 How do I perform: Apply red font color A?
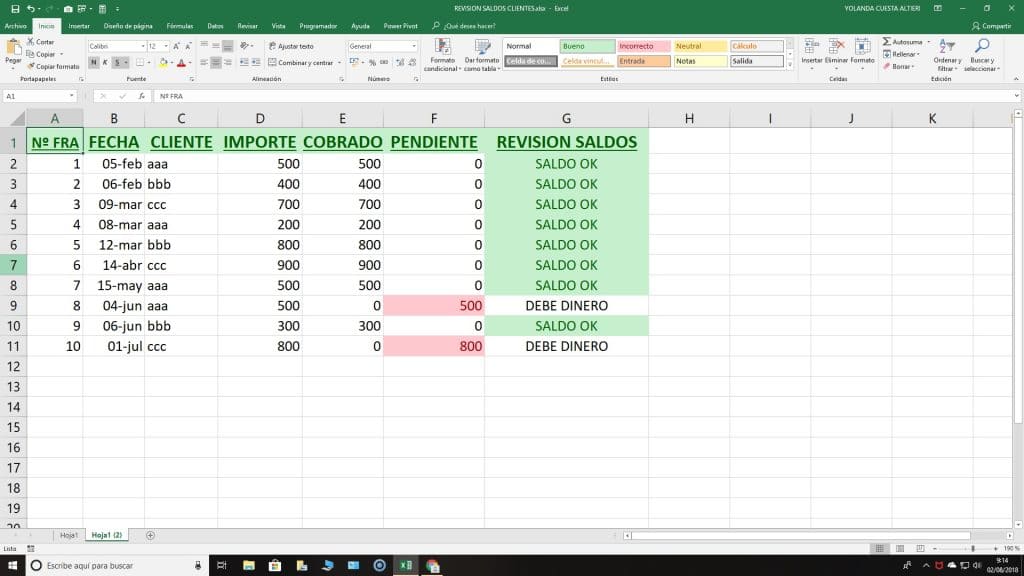pyautogui.click(x=182, y=63)
